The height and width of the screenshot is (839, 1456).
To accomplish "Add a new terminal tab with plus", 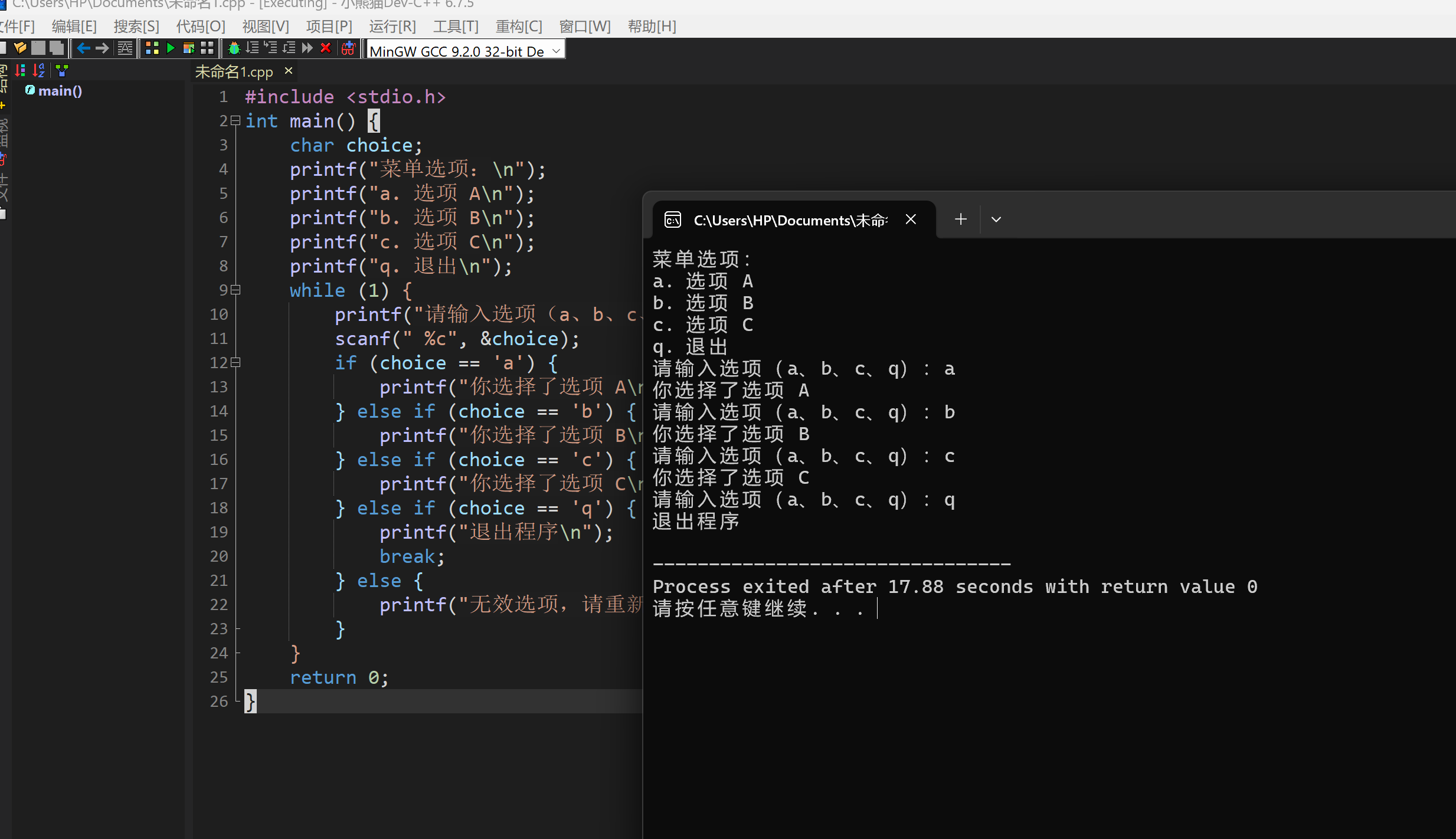I will pyautogui.click(x=961, y=219).
